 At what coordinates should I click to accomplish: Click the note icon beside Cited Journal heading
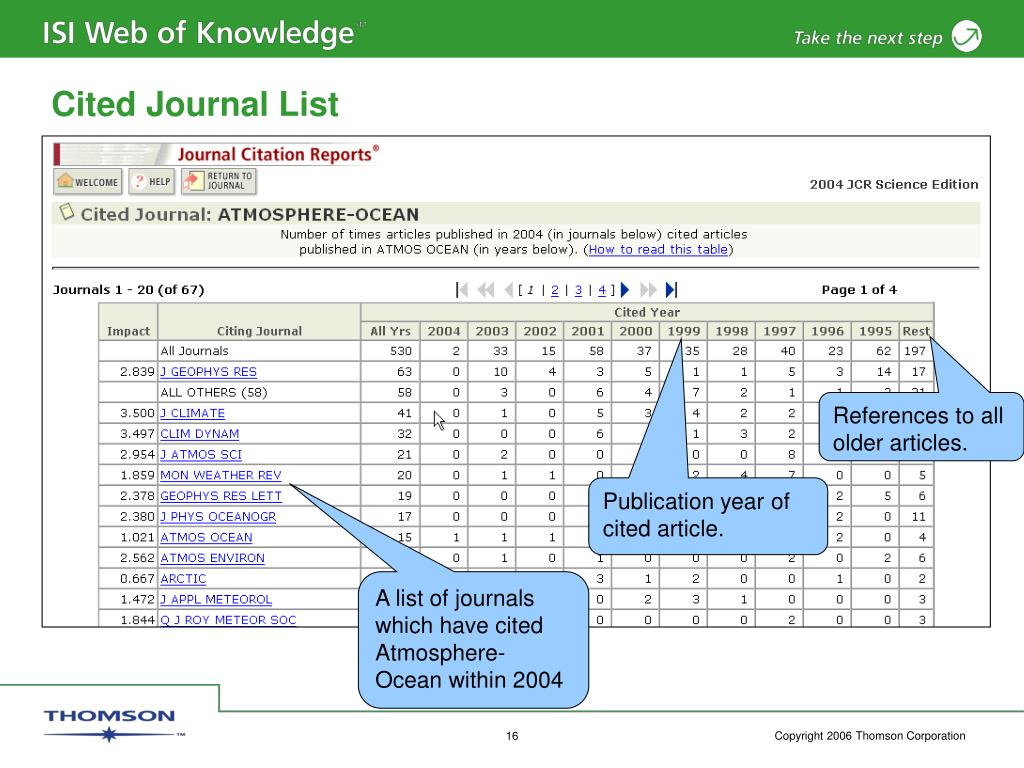tap(66, 212)
